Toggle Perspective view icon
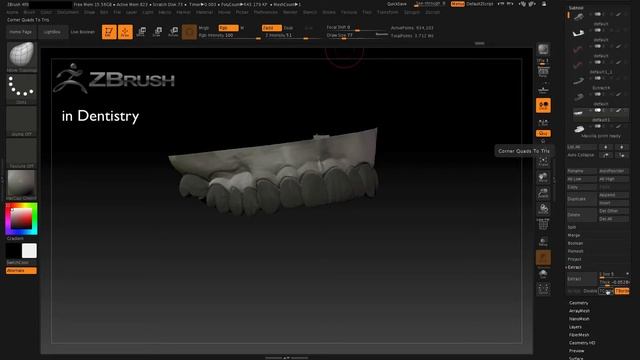This screenshot has width=640, height=360. [x=543, y=73]
